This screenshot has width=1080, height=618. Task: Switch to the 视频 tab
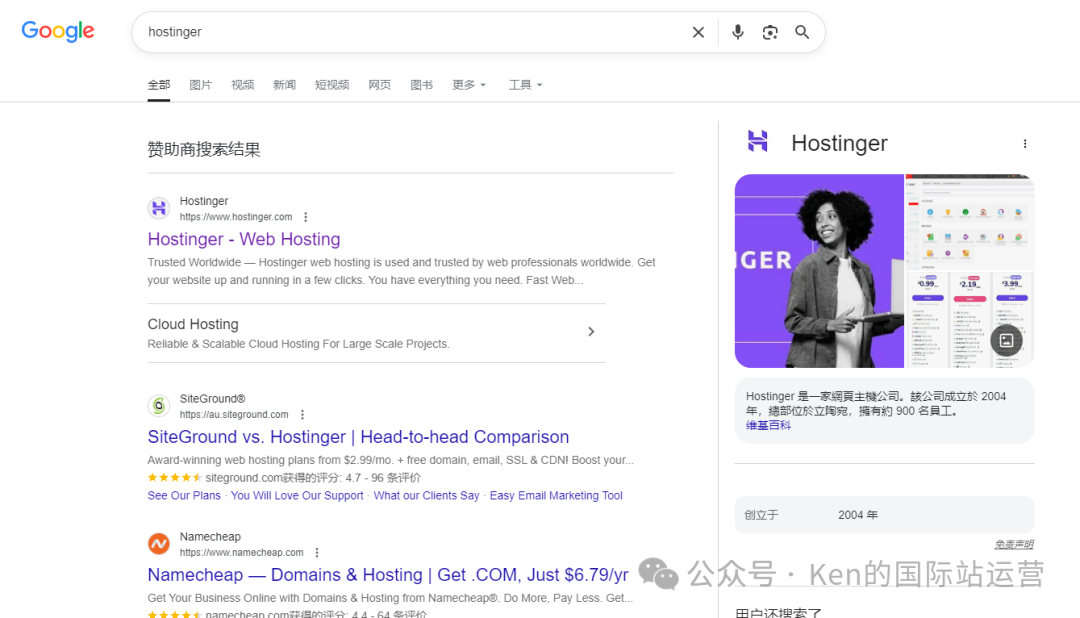242,85
